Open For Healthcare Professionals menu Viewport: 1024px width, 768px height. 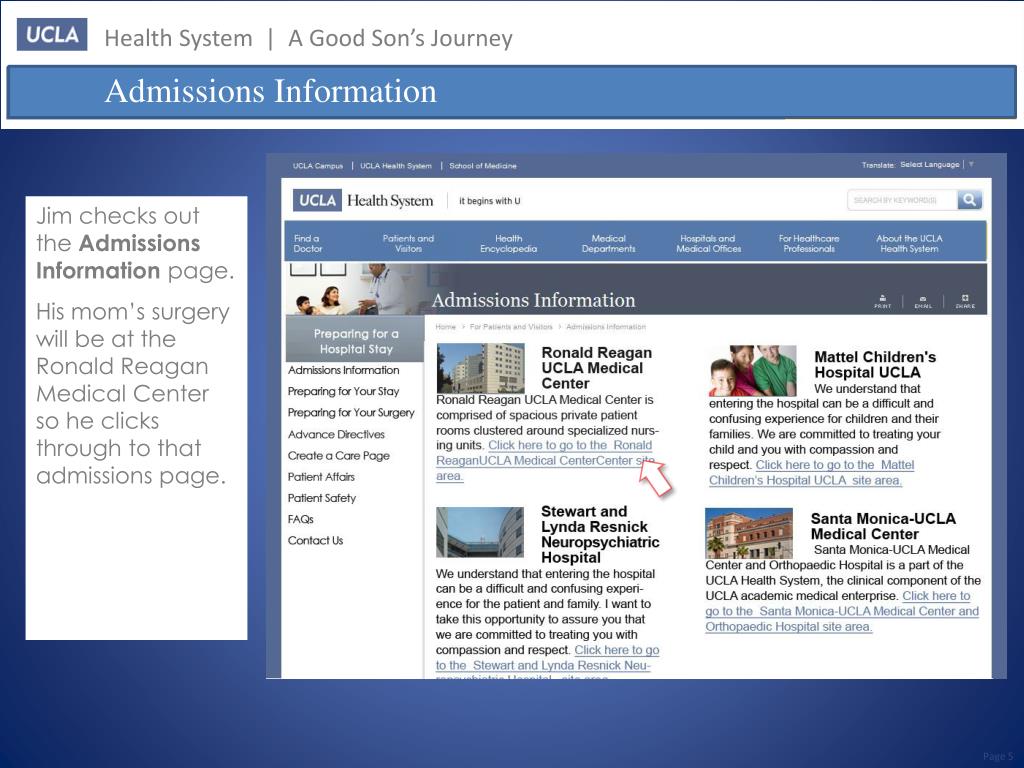(809, 244)
